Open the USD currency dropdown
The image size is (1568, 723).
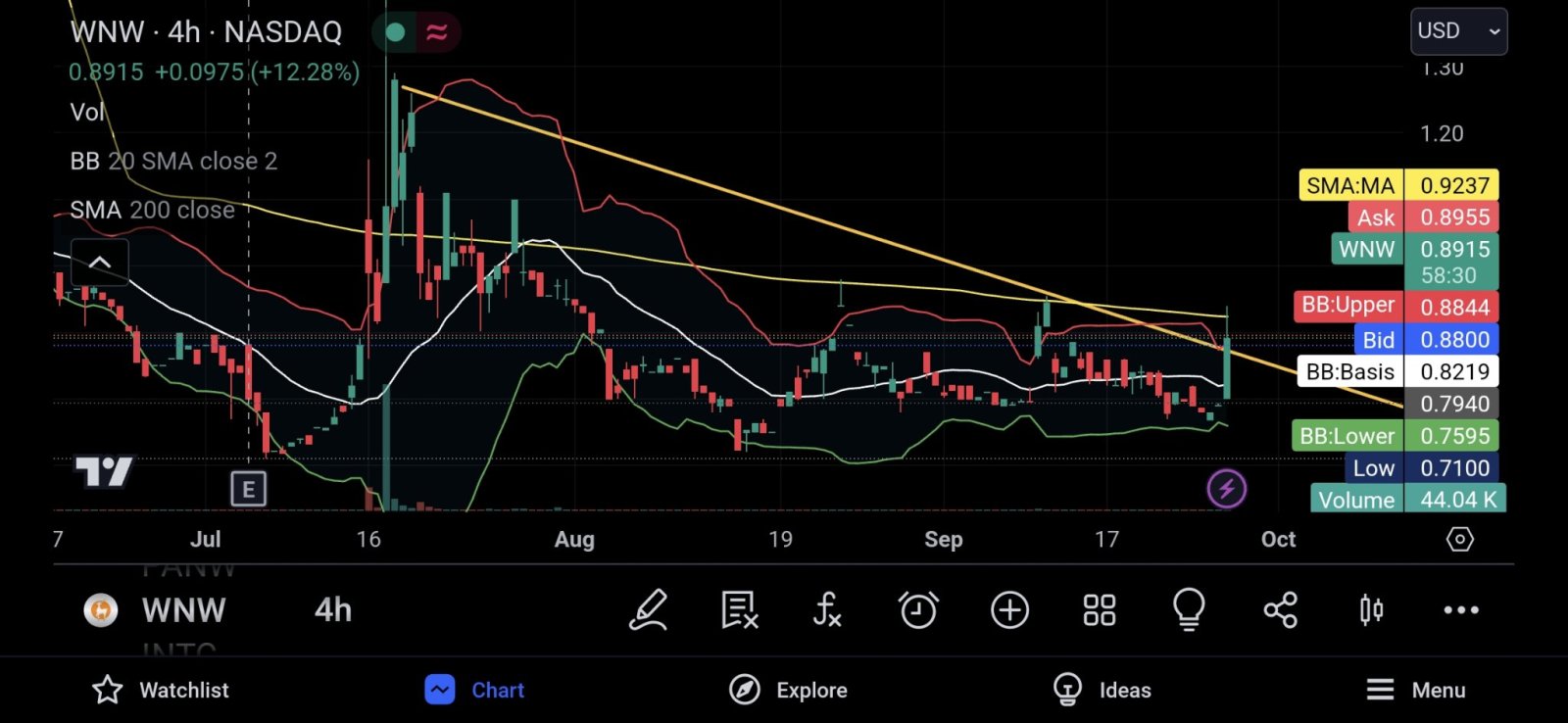[x=1458, y=31]
